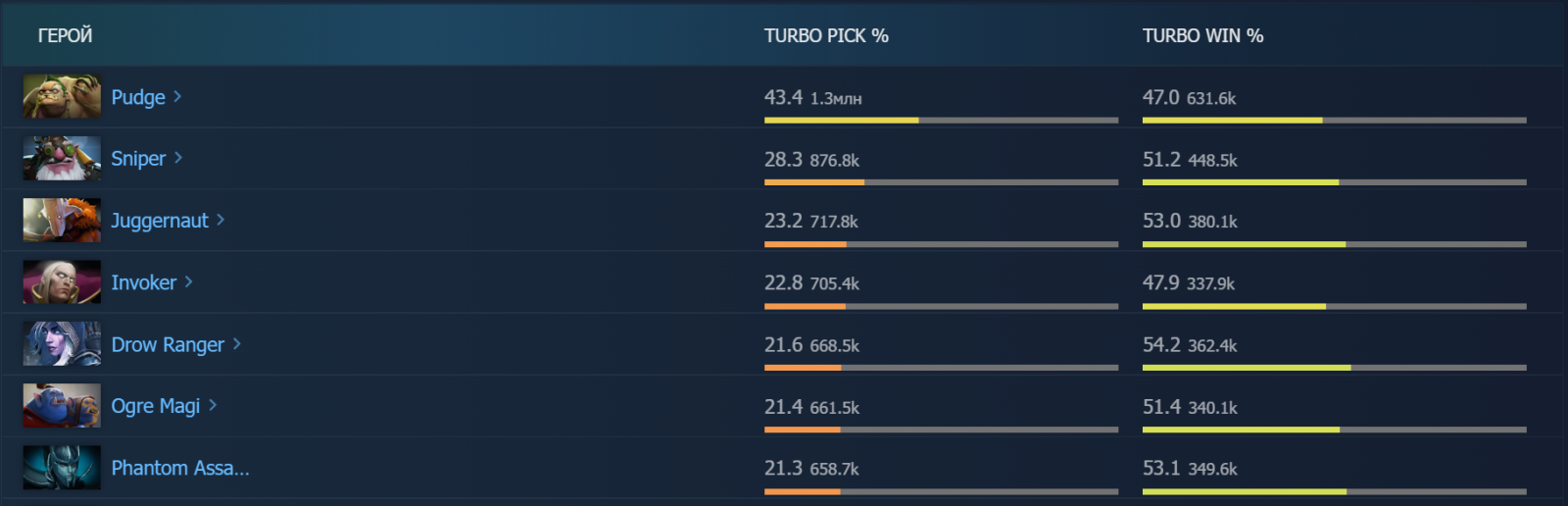Screen dimensions: 1568x506
Task: Click the arrow beside Juggernaut
Action: [220, 220]
